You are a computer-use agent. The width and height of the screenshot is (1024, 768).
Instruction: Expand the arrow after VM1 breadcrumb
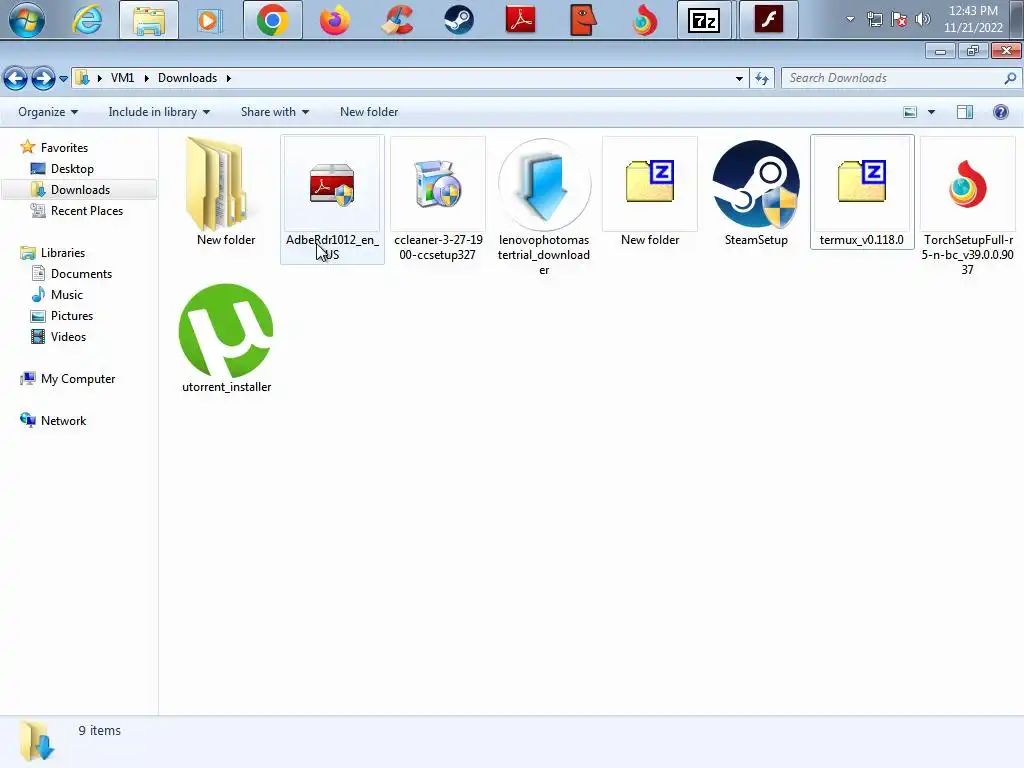click(x=146, y=78)
